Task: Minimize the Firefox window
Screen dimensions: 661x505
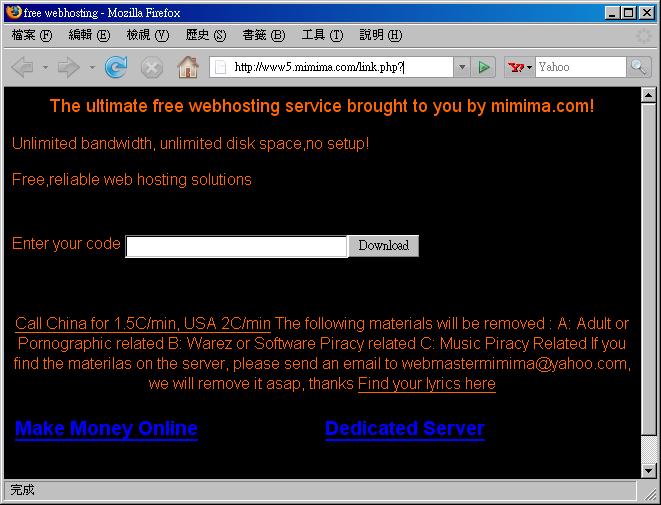Action: [x=613, y=13]
